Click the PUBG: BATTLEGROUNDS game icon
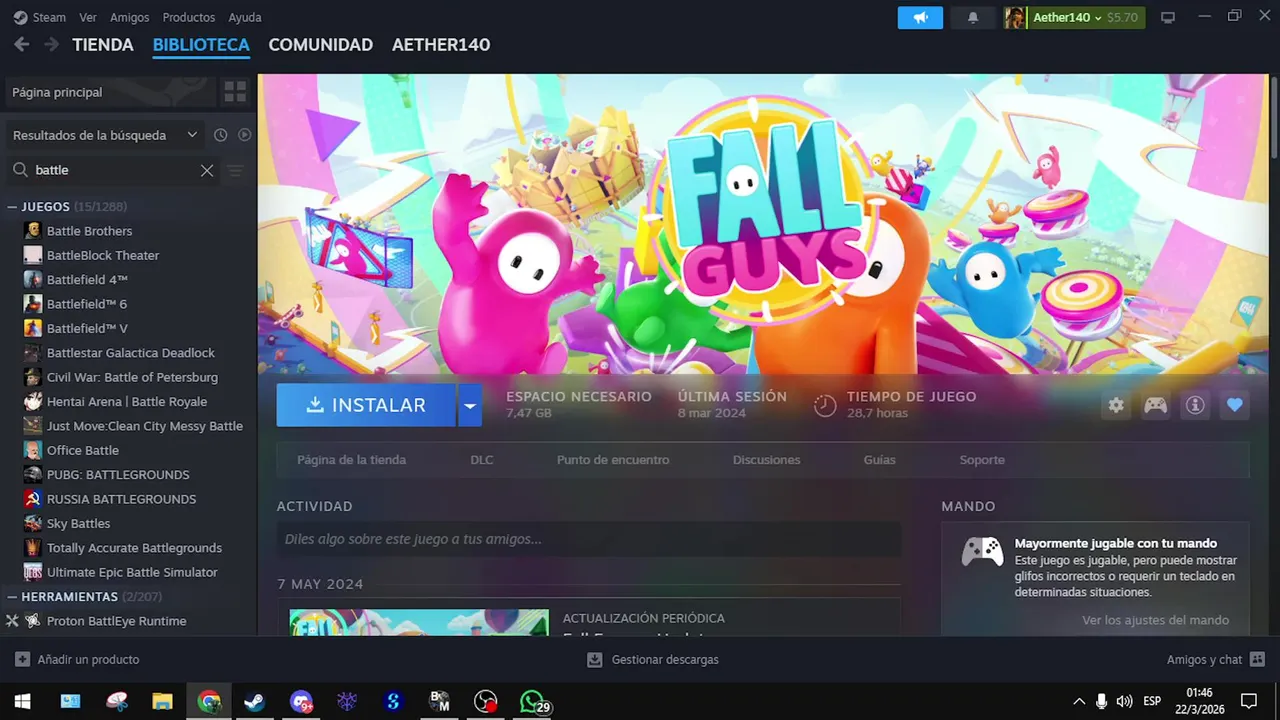Screen dimensions: 1280x720 click(33, 475)
